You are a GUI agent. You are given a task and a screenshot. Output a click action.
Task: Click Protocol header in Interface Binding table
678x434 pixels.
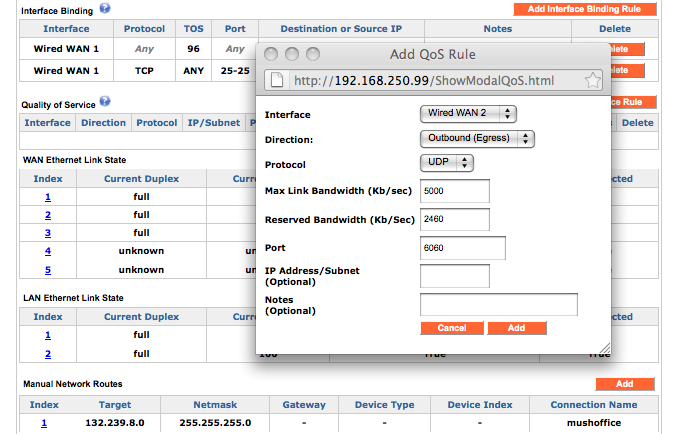pos(144,29)
